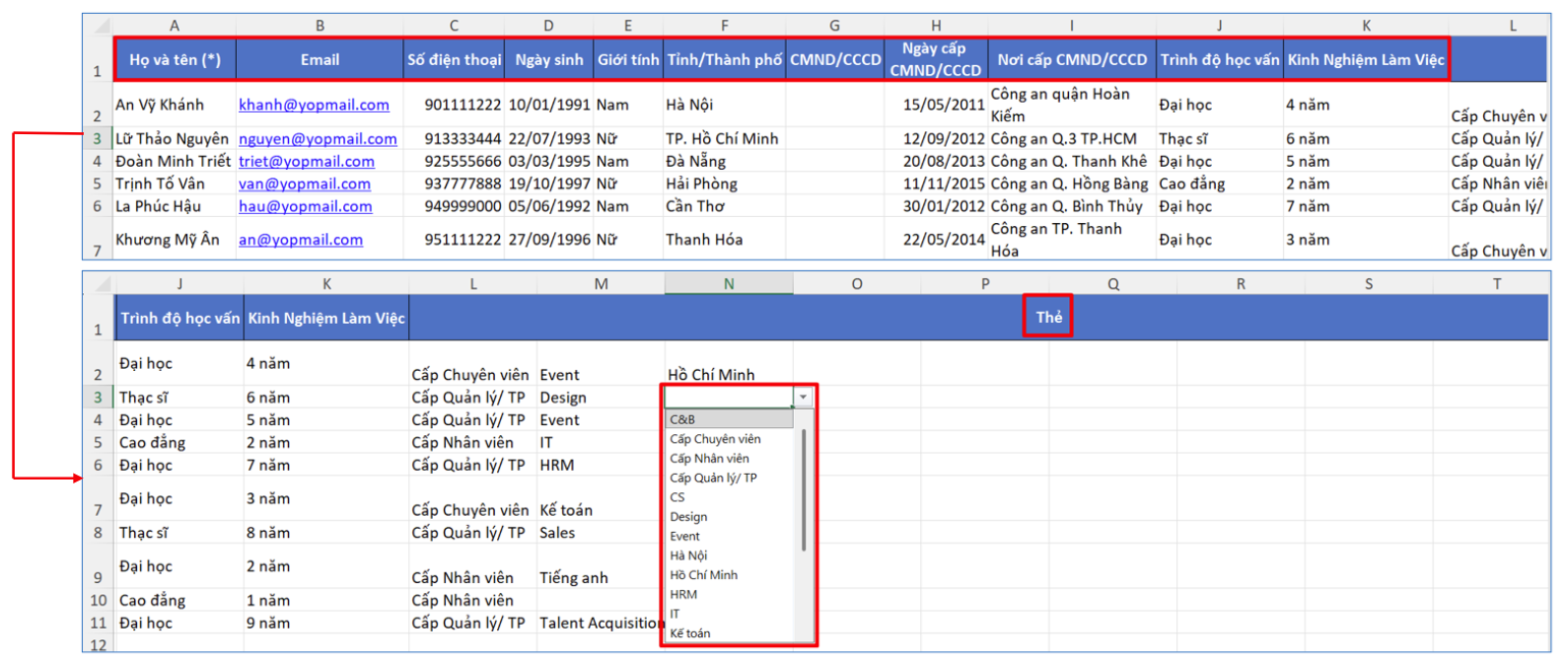The width and height of the screenshot is (1568, 664).
Task: Click the "Talent Acquisition" cell
Action: click(601, 623)
